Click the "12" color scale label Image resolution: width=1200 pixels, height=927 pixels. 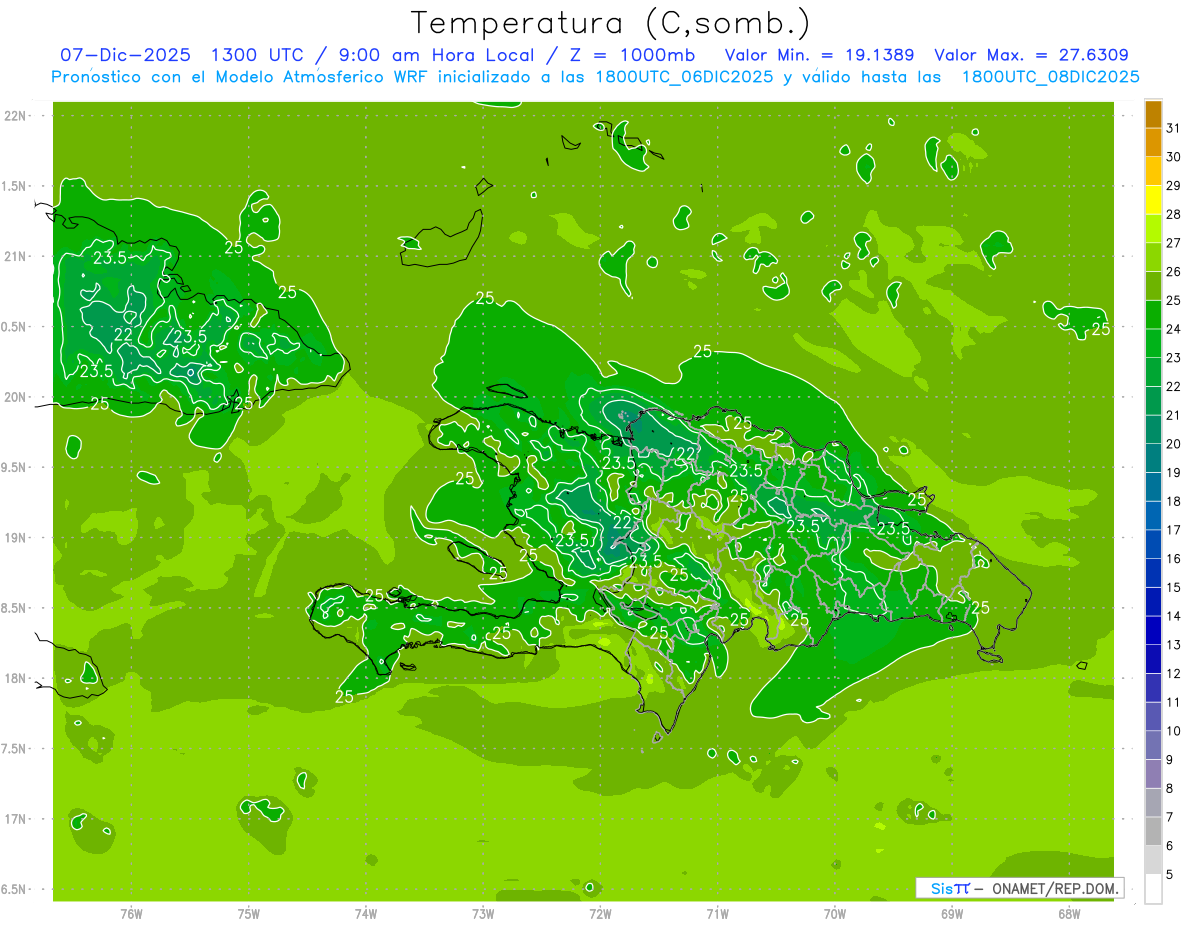(x=1173, y=674)
